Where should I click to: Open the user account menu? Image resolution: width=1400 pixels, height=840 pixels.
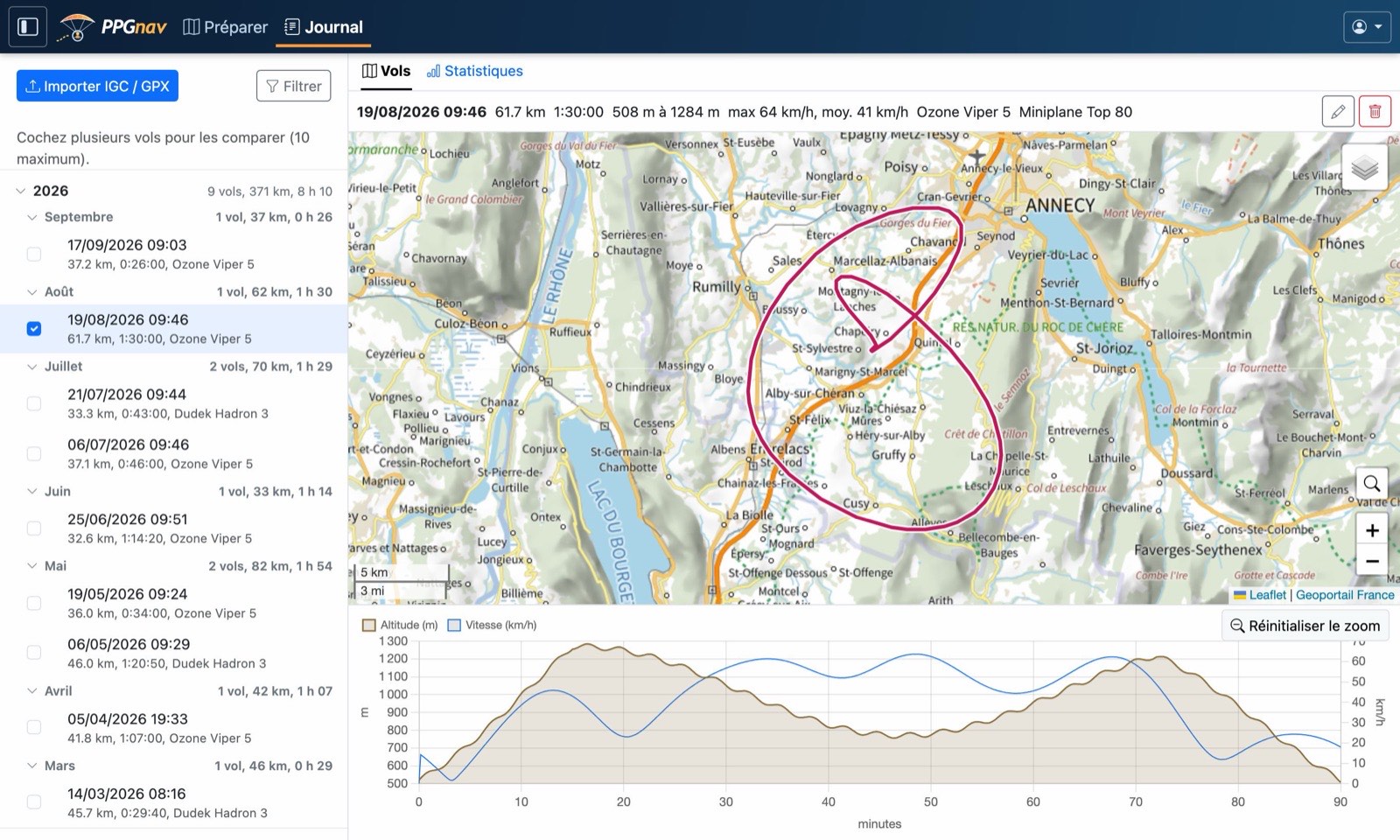tap(1367, 26)
